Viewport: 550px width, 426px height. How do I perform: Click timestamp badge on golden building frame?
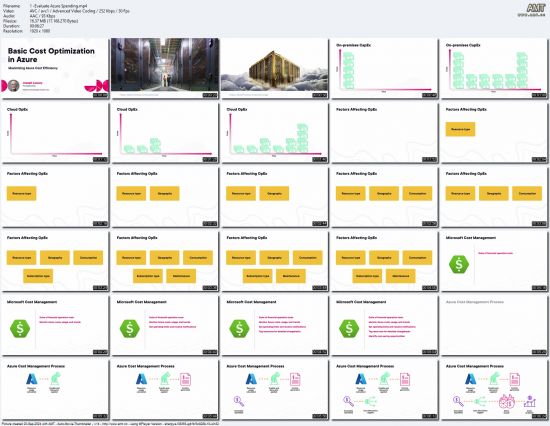[x=320, y=95]
